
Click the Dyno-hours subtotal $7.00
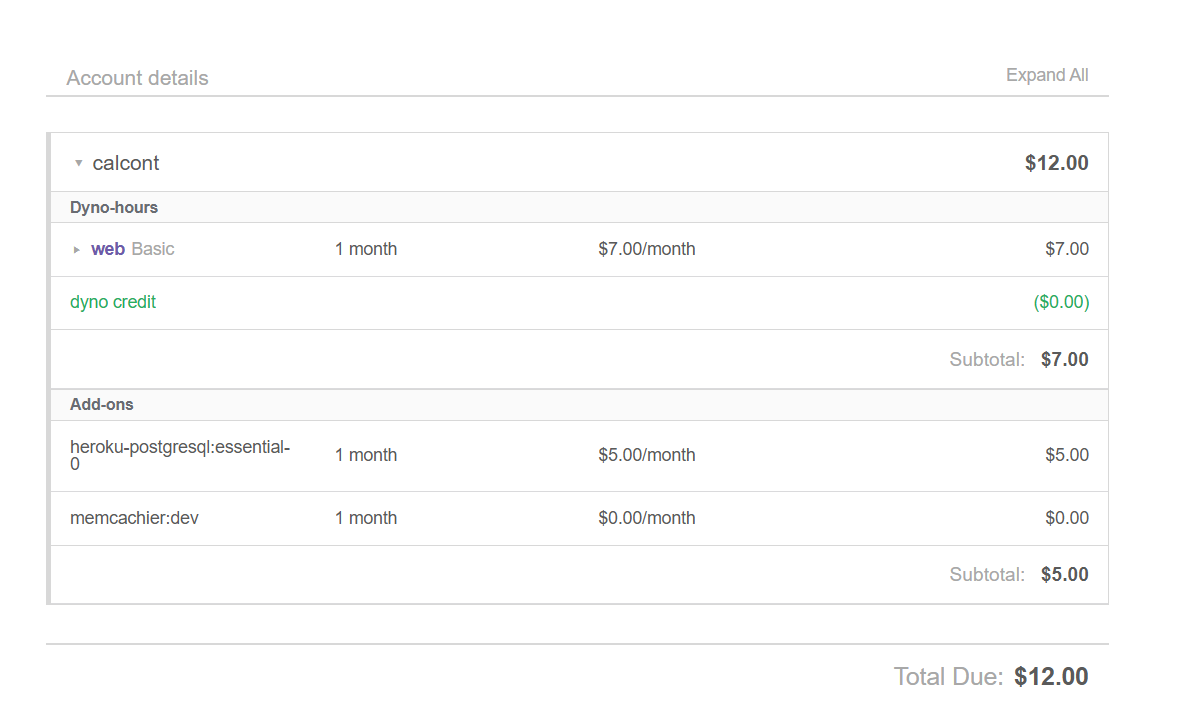(x=1064, y=359)
